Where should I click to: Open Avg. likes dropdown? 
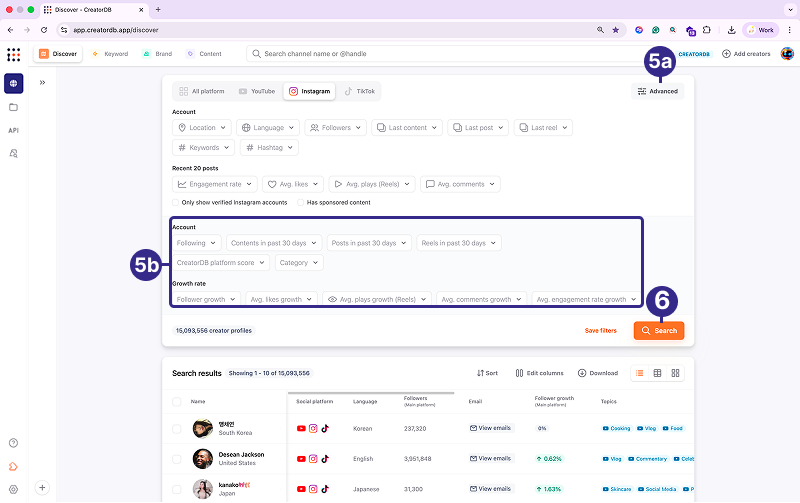(x=293, y=184)
